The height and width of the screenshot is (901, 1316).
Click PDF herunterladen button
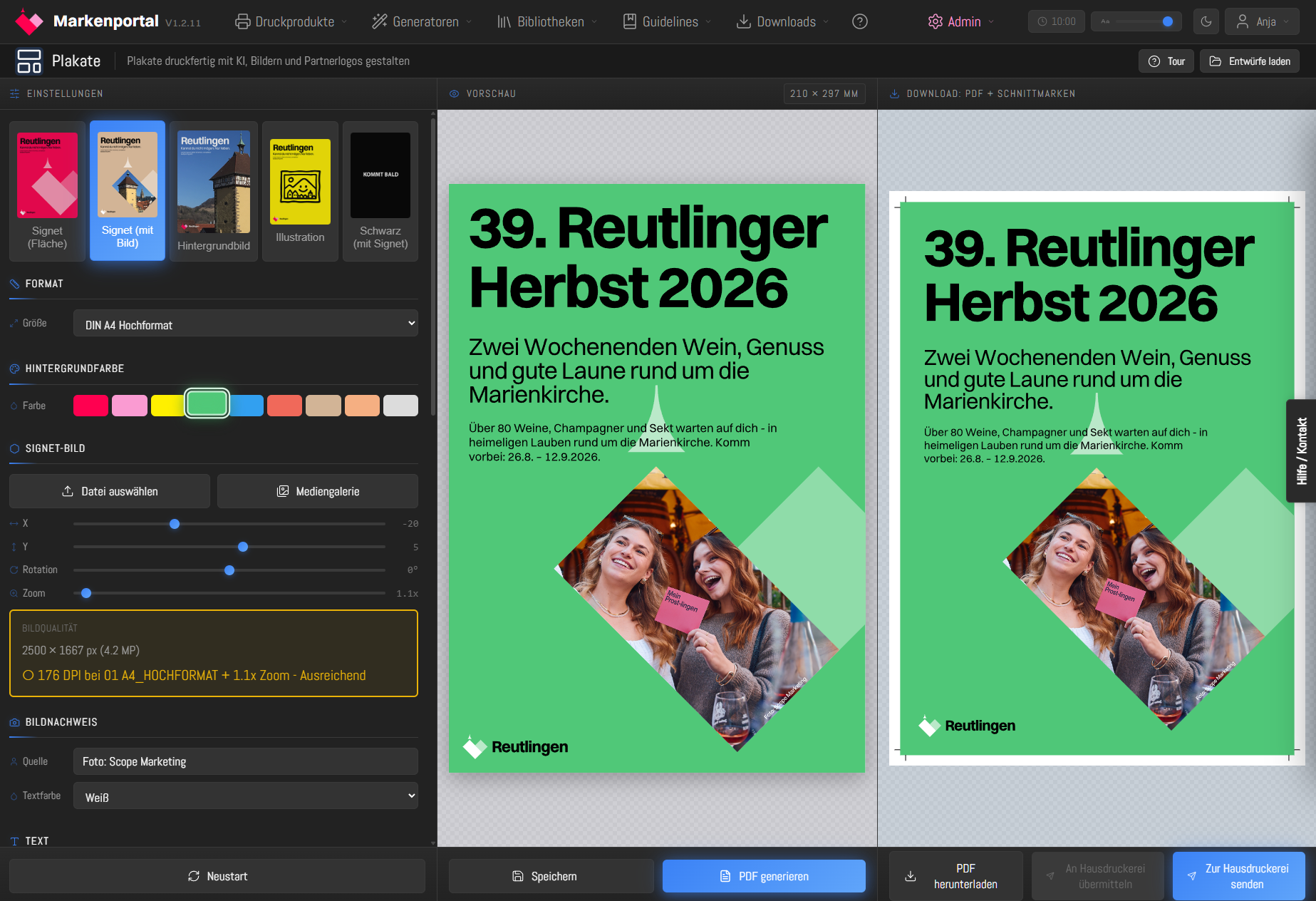(x=956, y=876)
